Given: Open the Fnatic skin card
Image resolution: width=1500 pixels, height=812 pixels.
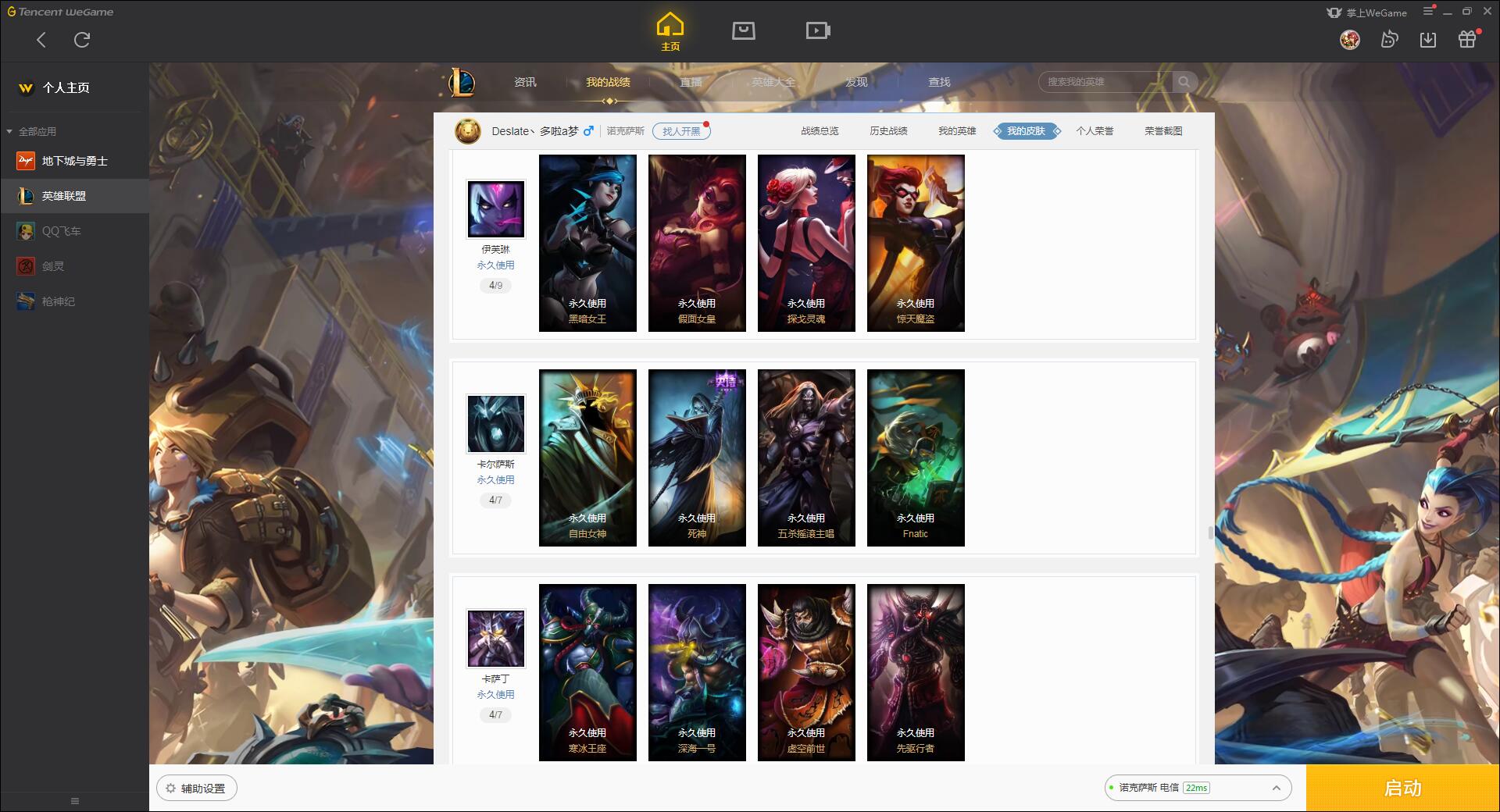Looking at the screenshot, I should pyautogui.click(x=916, y=458).
